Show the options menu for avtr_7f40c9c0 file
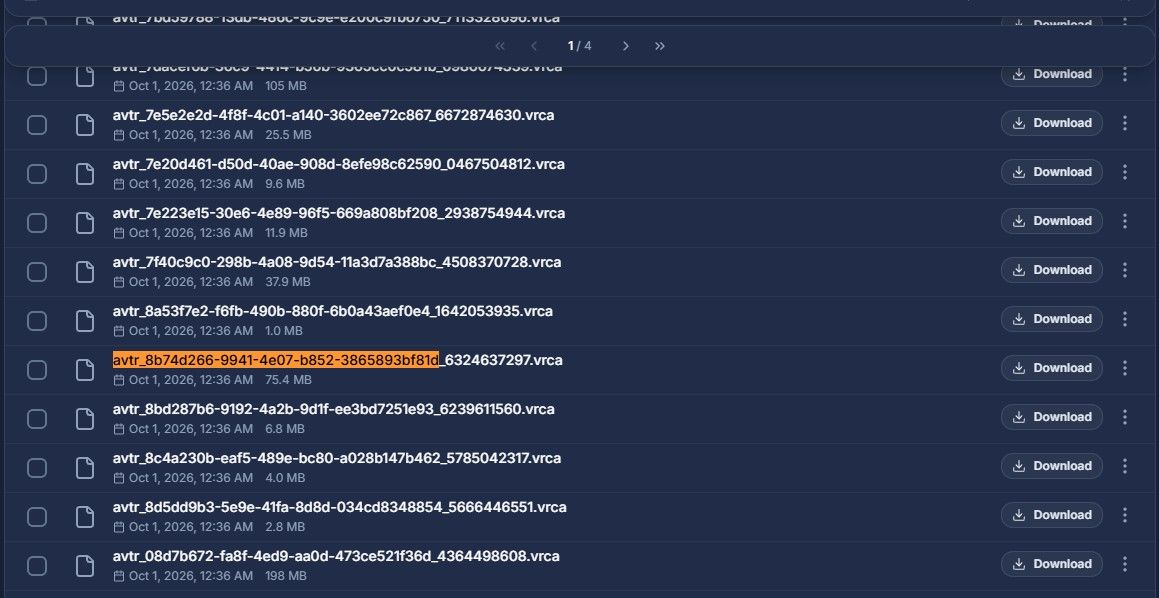This screenshot has height=598, width=1159. [1124, 270]
